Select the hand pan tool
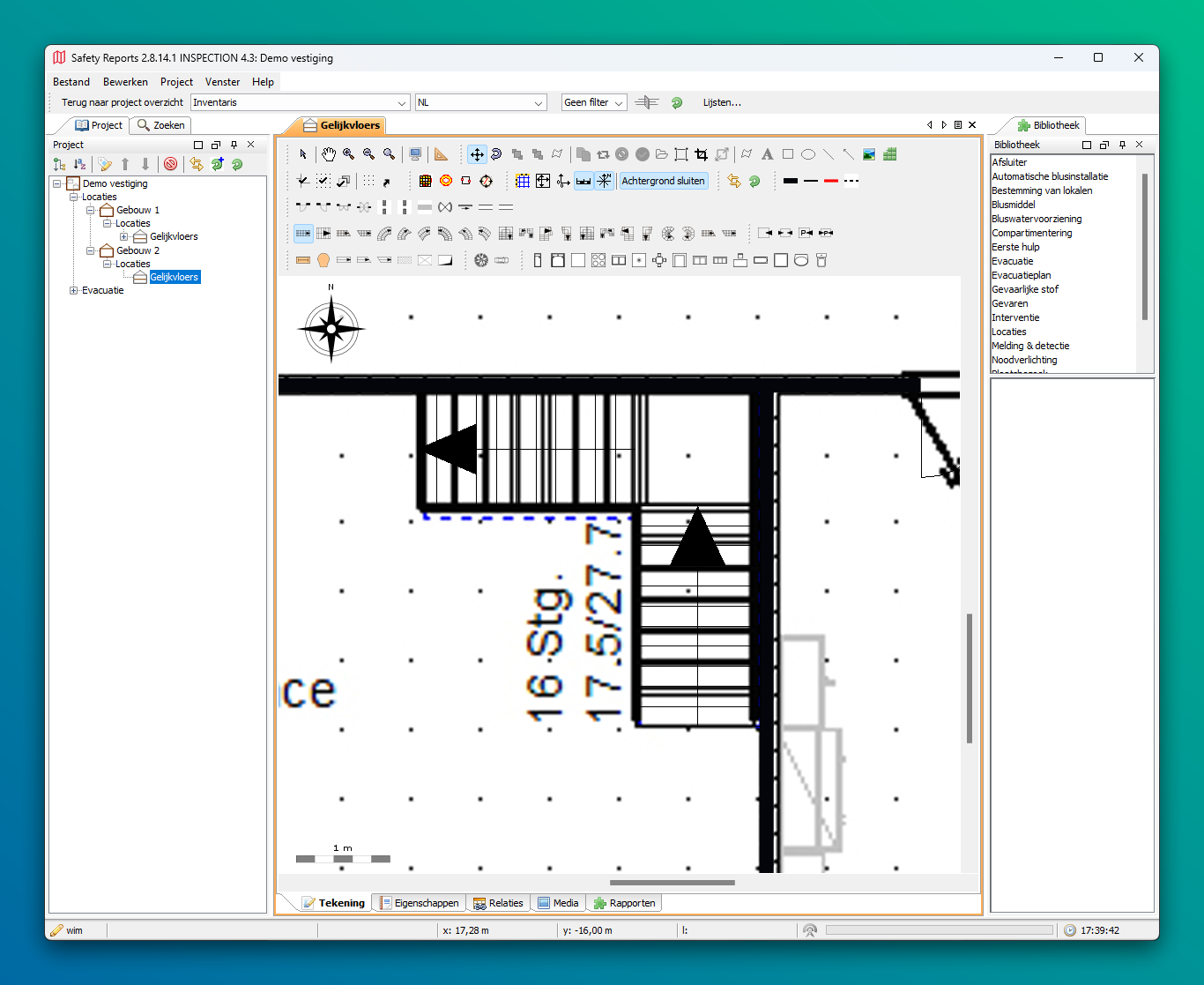The height and width of the screenshot is (985, 1204). 328,154
